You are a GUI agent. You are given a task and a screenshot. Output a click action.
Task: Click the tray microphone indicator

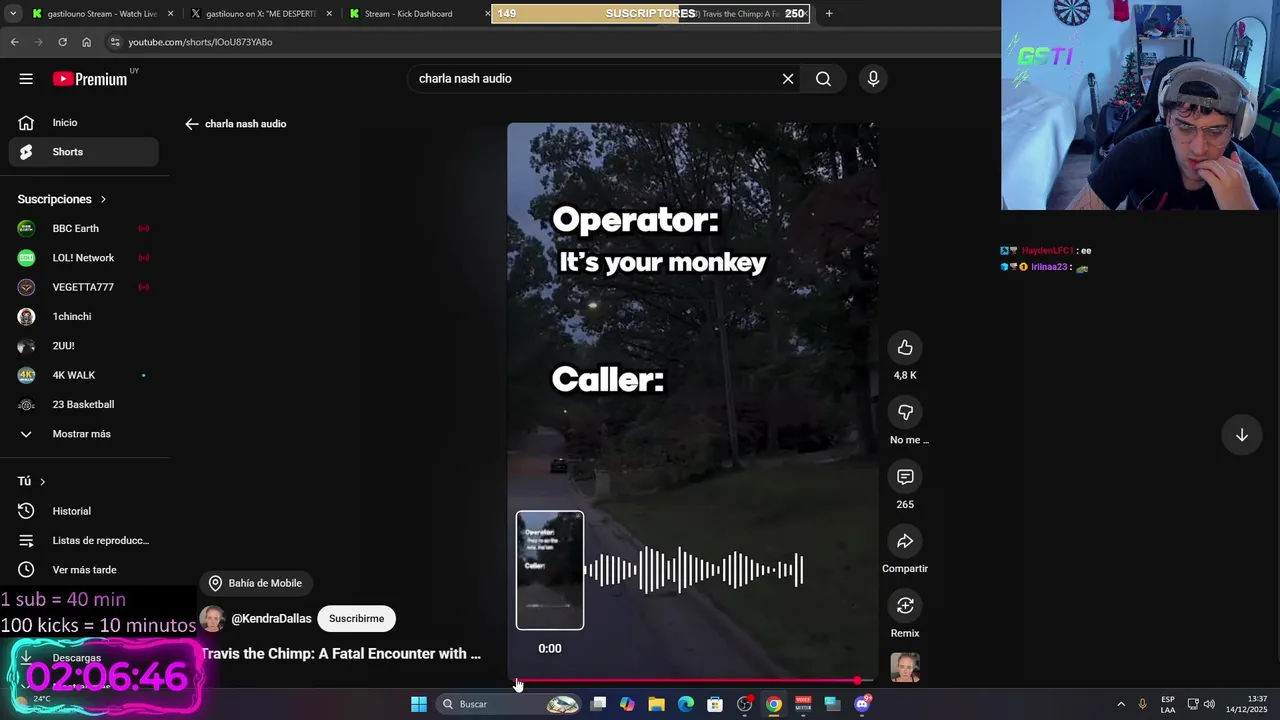1143,704
